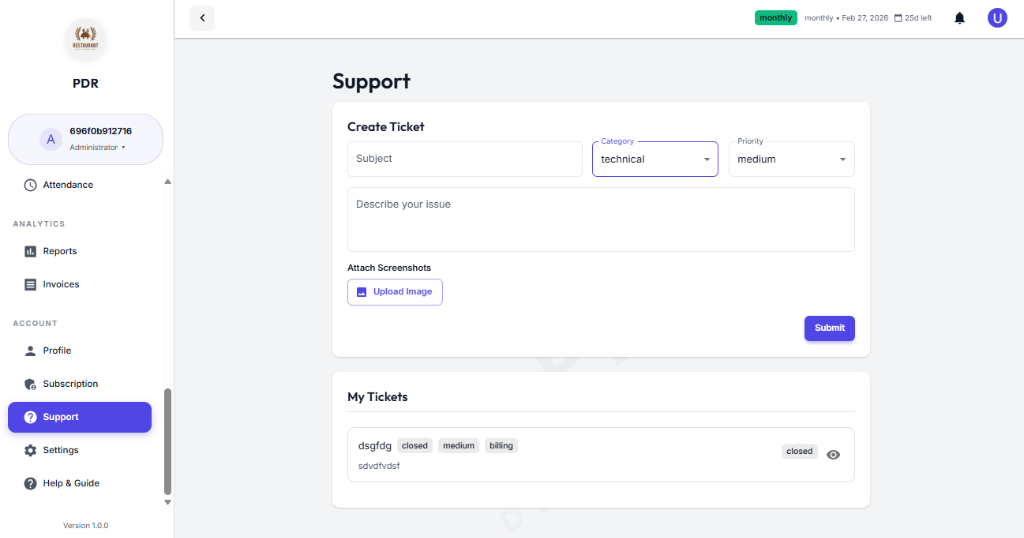View the dsgfdg ticket via eye icon
1024x538 pixels.
[x=833, y=454]
